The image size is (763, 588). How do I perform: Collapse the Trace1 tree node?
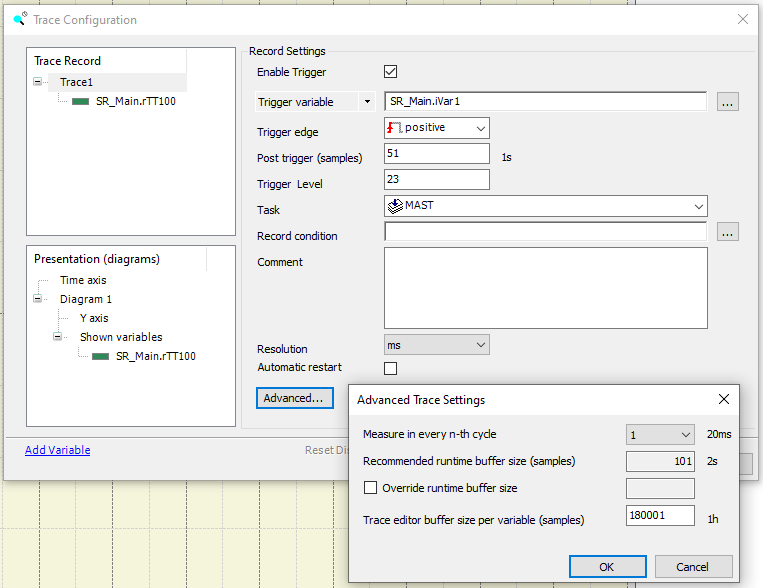coord(38,82)
